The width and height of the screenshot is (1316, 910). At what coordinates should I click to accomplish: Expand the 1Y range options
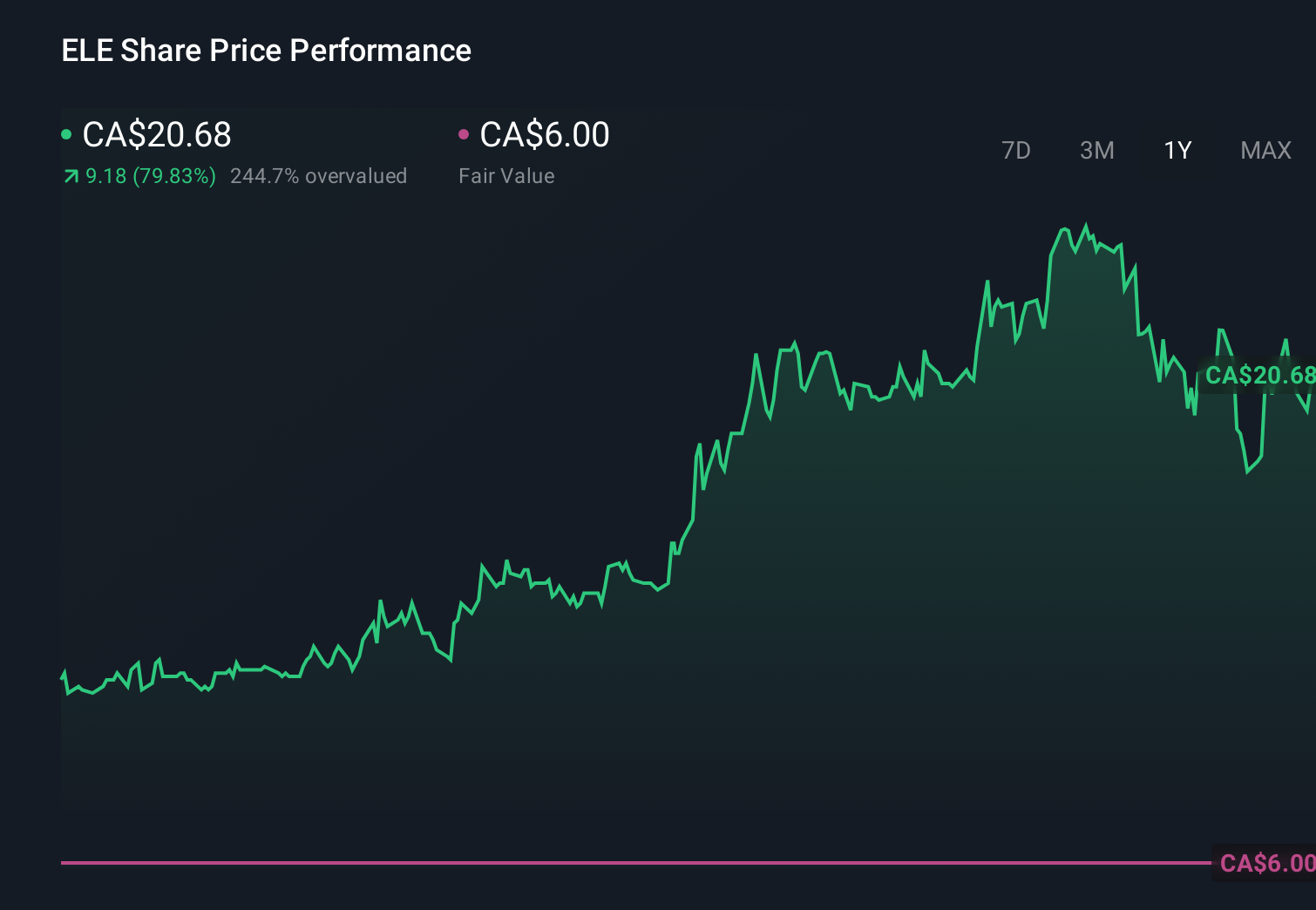point(1177,150)
